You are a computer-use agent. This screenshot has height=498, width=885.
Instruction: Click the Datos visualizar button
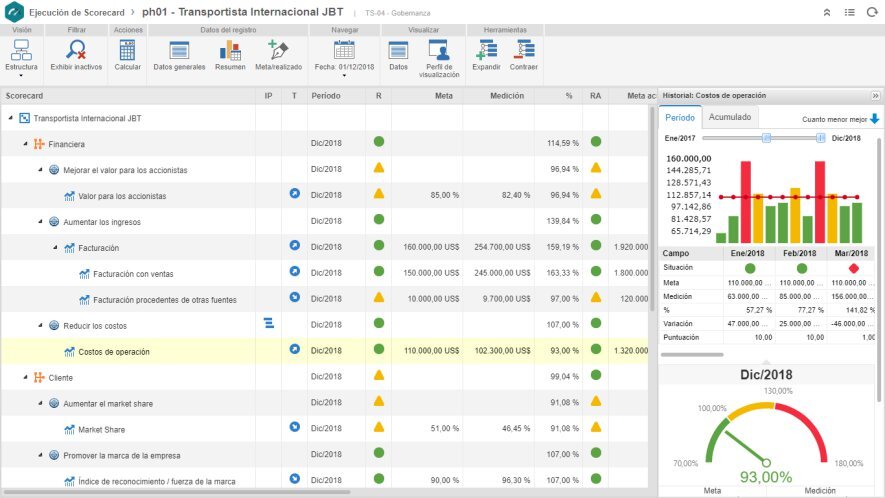tap(398, 52)
